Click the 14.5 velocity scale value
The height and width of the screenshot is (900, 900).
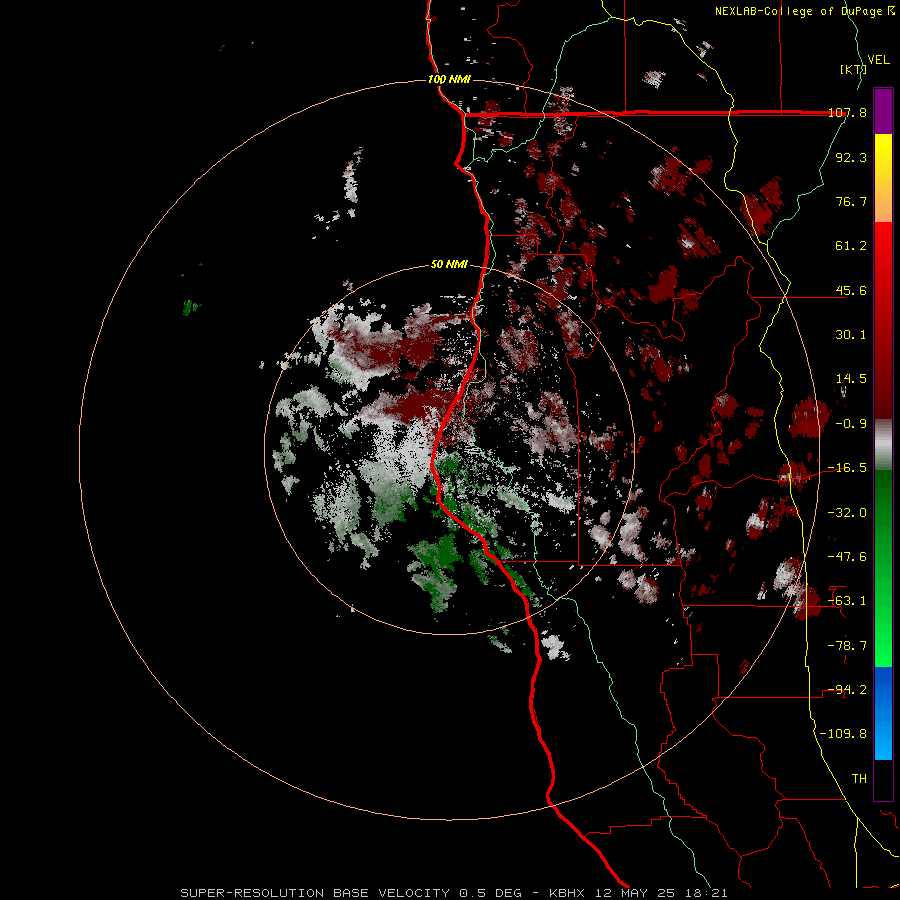851,379
